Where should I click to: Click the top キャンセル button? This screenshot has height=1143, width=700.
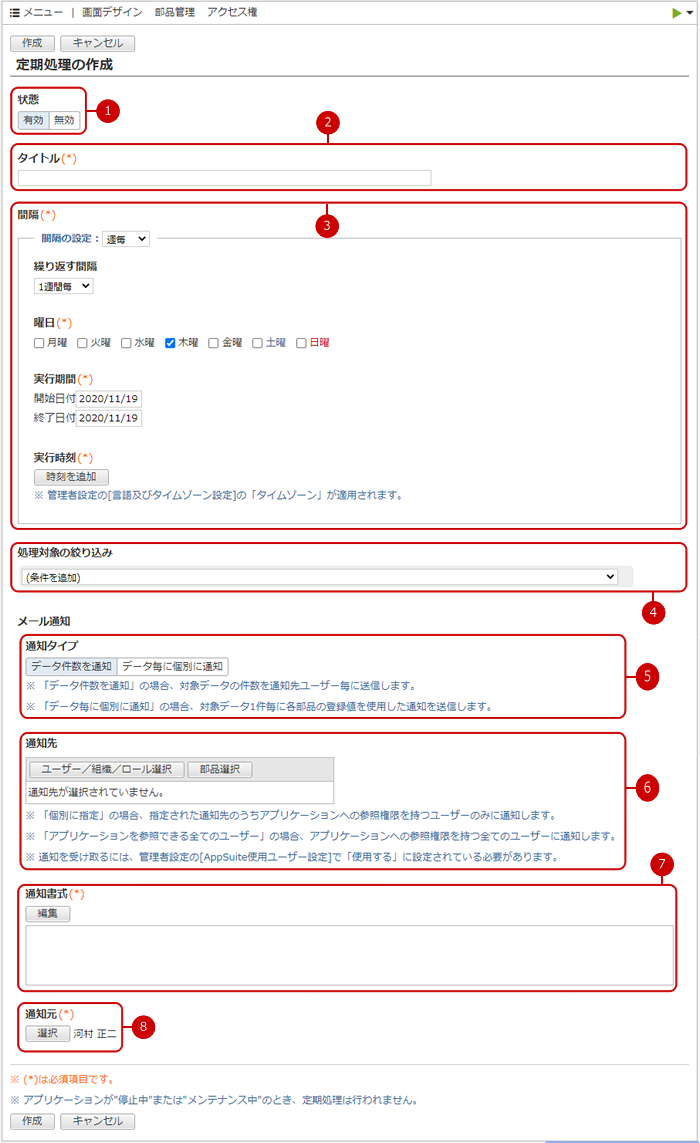(98, 43)
